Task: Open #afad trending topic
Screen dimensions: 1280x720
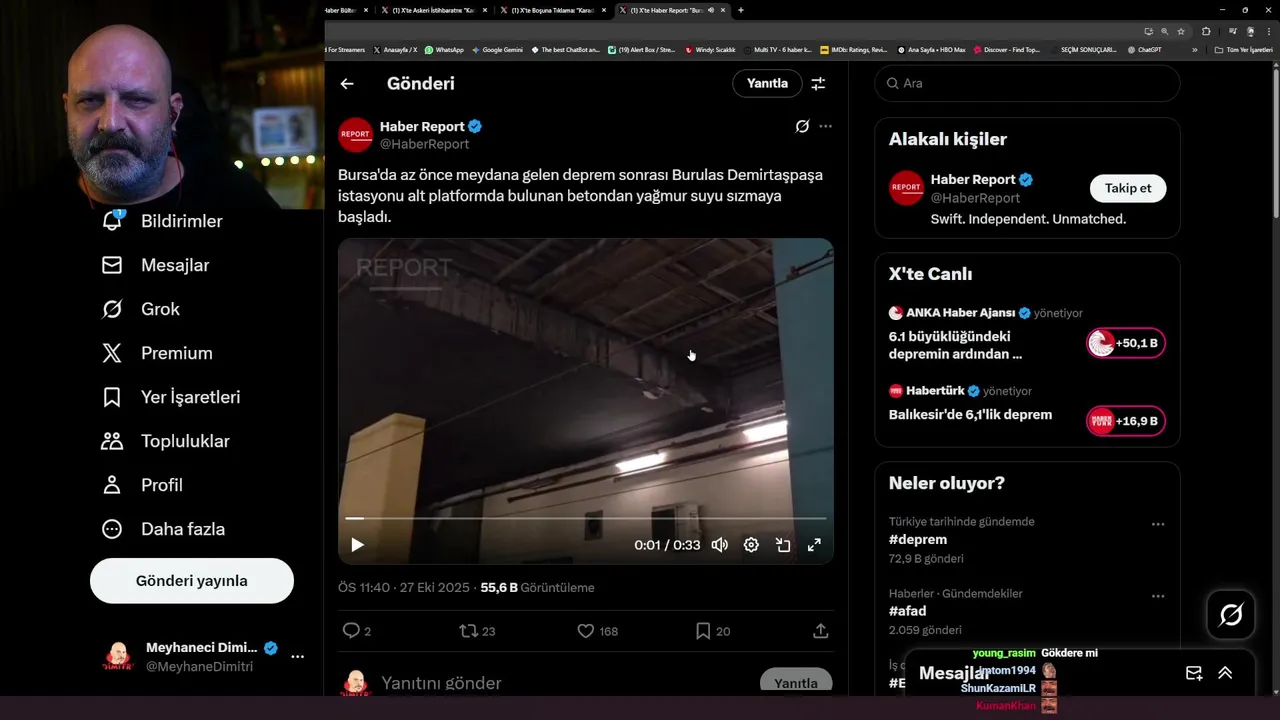Action: [x=908, y=611]
